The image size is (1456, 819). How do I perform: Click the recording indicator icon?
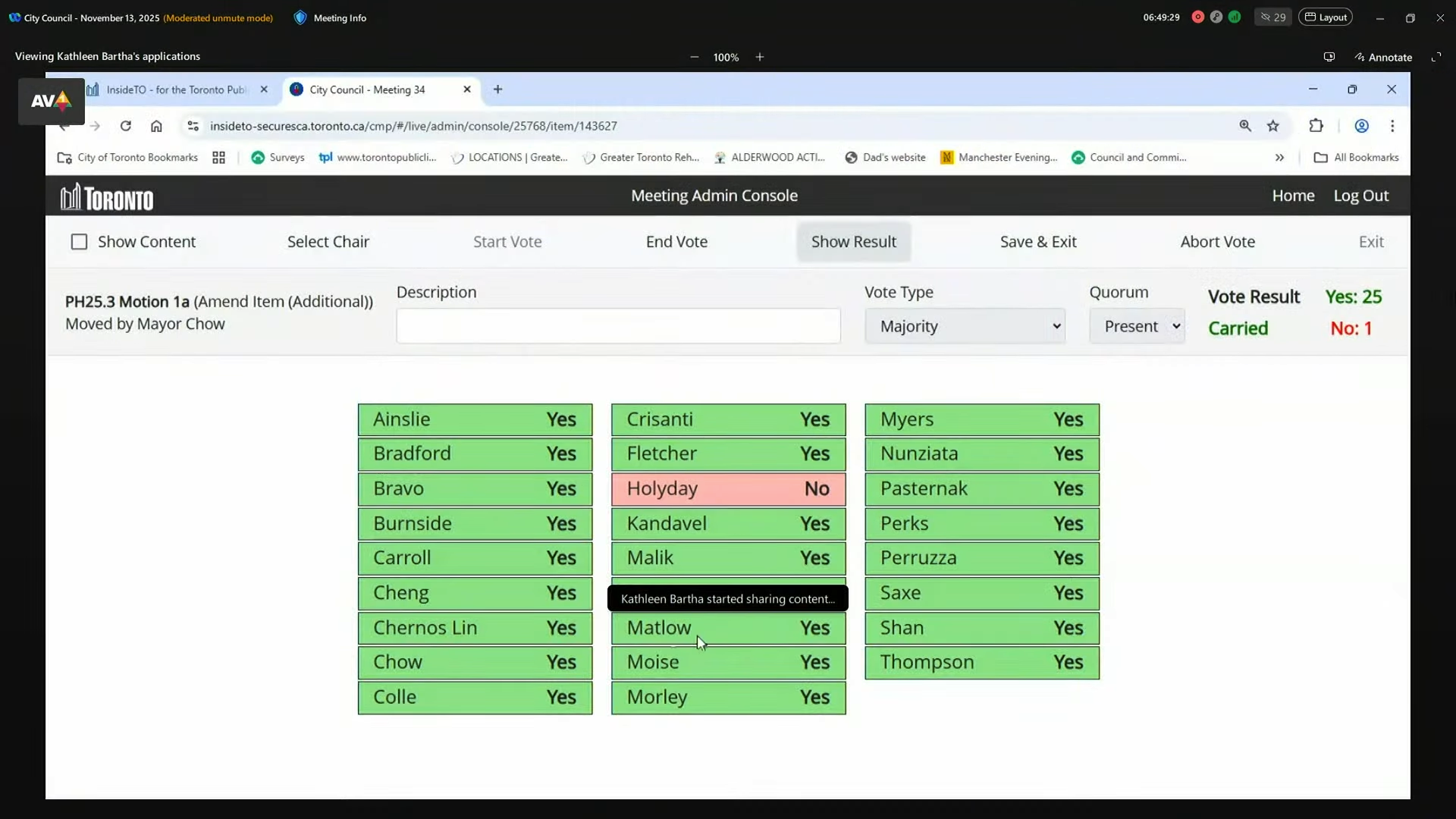click(1198, 17)
